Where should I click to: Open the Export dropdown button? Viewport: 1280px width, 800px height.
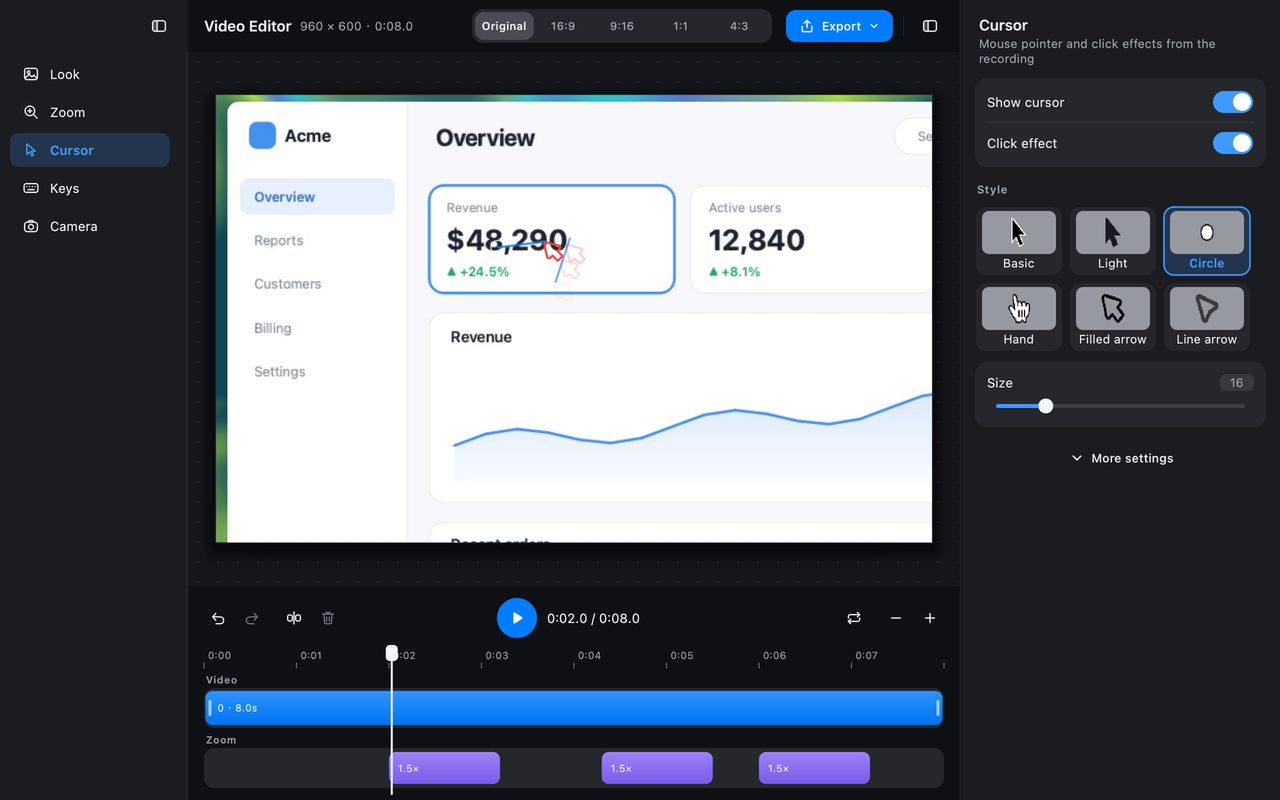(839, 26)
